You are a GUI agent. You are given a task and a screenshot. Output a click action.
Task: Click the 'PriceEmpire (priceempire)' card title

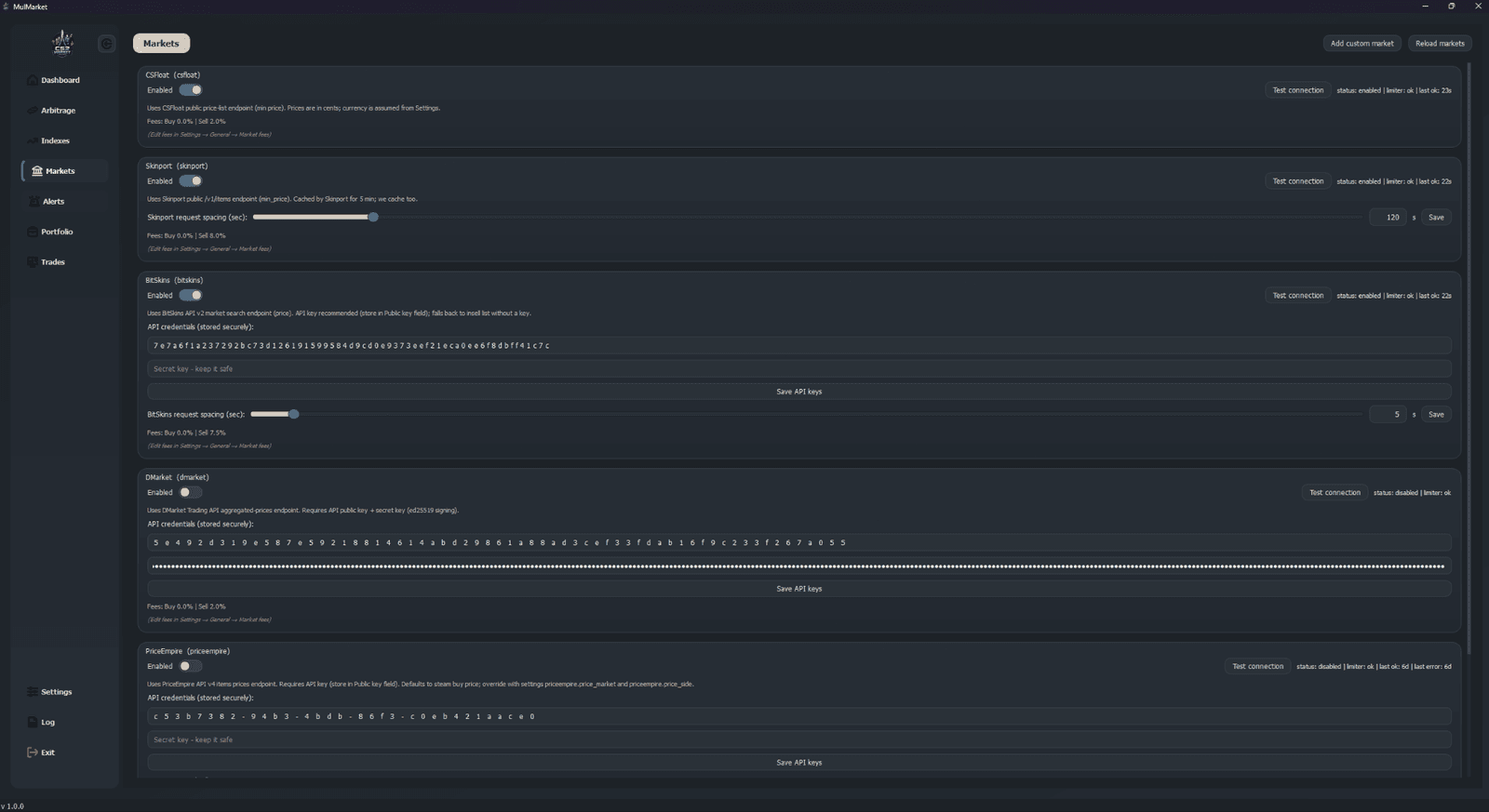point(187,652)
